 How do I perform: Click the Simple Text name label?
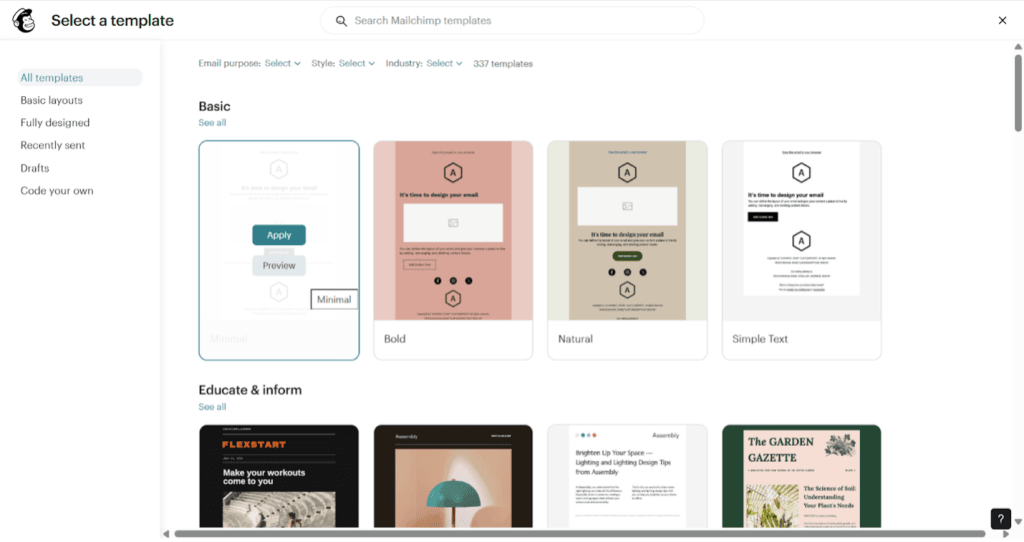coord(760,339)
